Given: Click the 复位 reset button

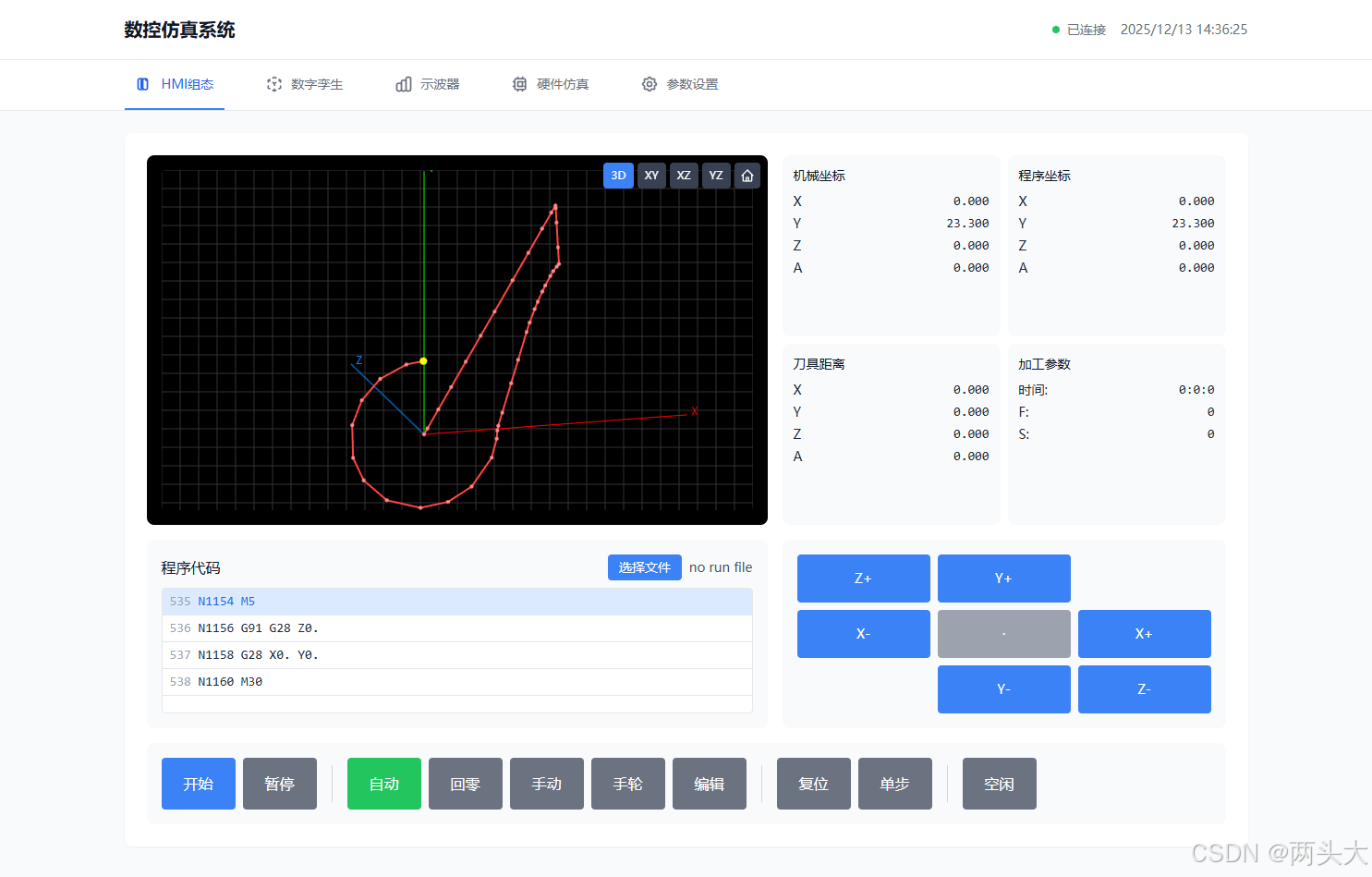Looking at the screenshot, I should [x=814, y=784].
